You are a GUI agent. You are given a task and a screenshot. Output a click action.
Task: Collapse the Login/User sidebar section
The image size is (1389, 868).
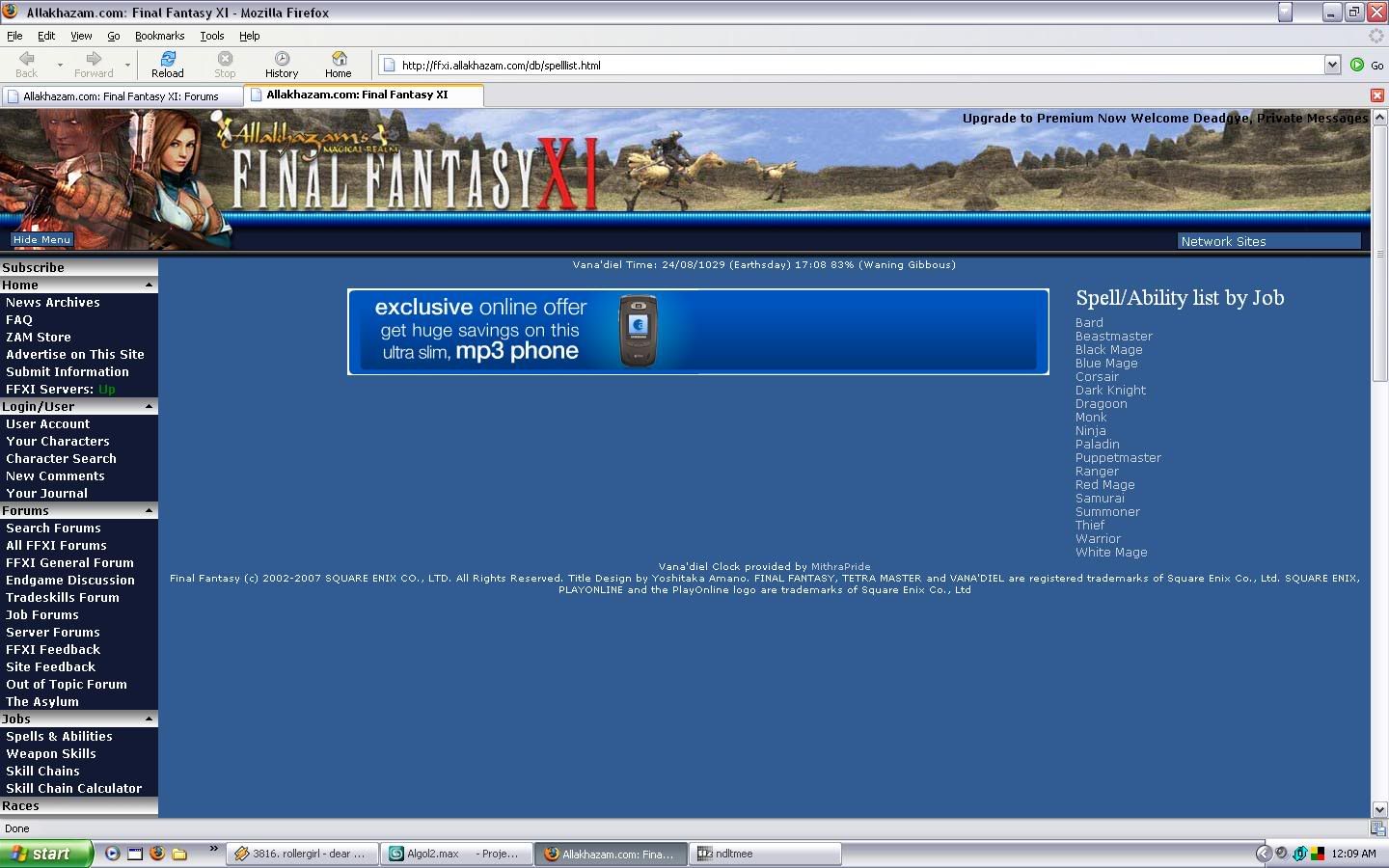[149, 407]
